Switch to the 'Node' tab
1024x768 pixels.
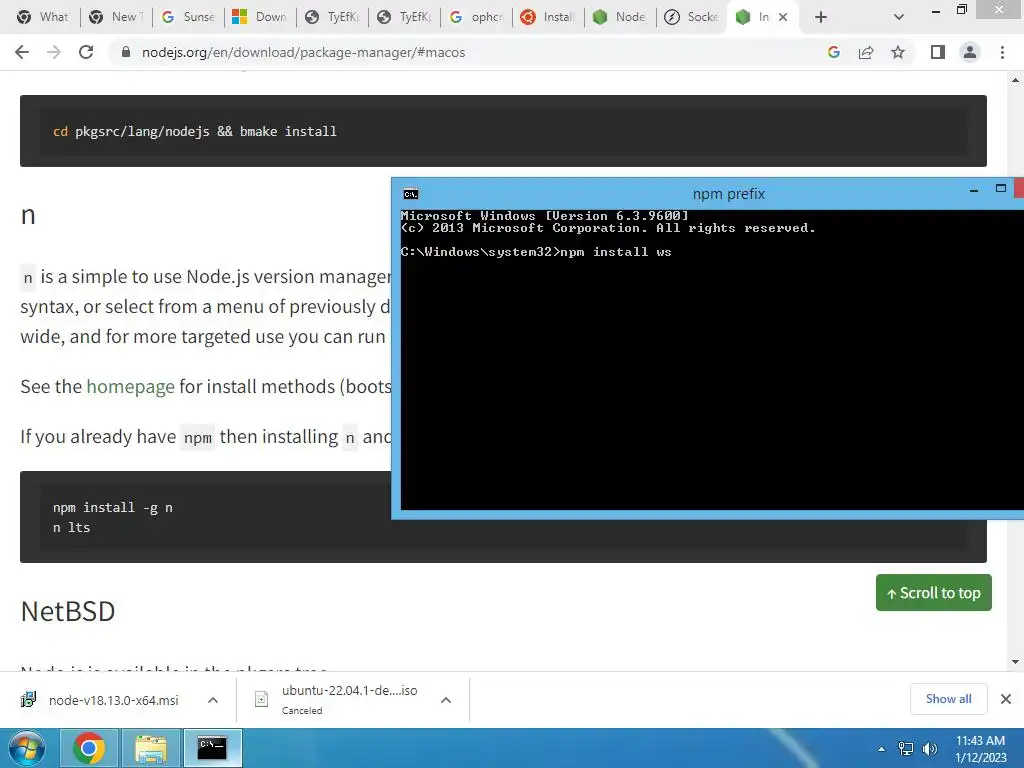[620, 17]
